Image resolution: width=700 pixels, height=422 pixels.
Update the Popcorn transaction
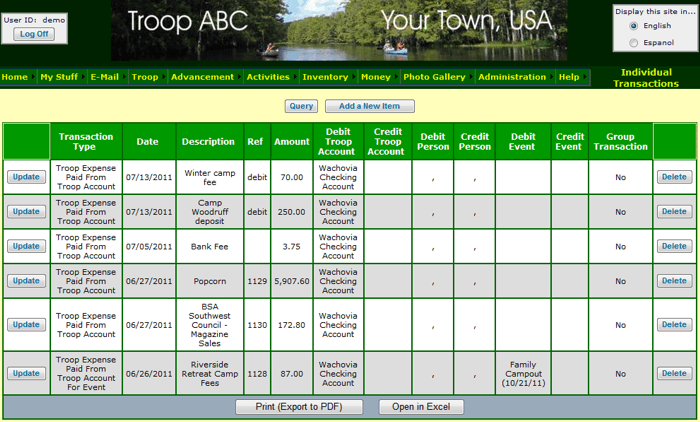(x=26, y=281)
